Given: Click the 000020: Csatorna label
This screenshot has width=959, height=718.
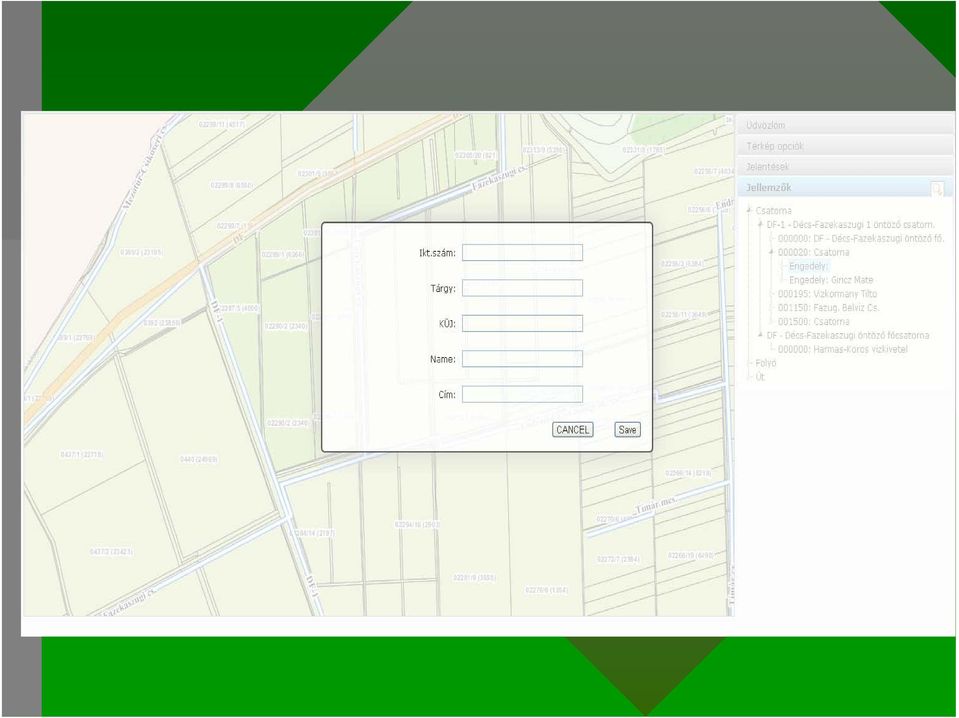Looking at the screenshot, I should (x=813, y=252).
